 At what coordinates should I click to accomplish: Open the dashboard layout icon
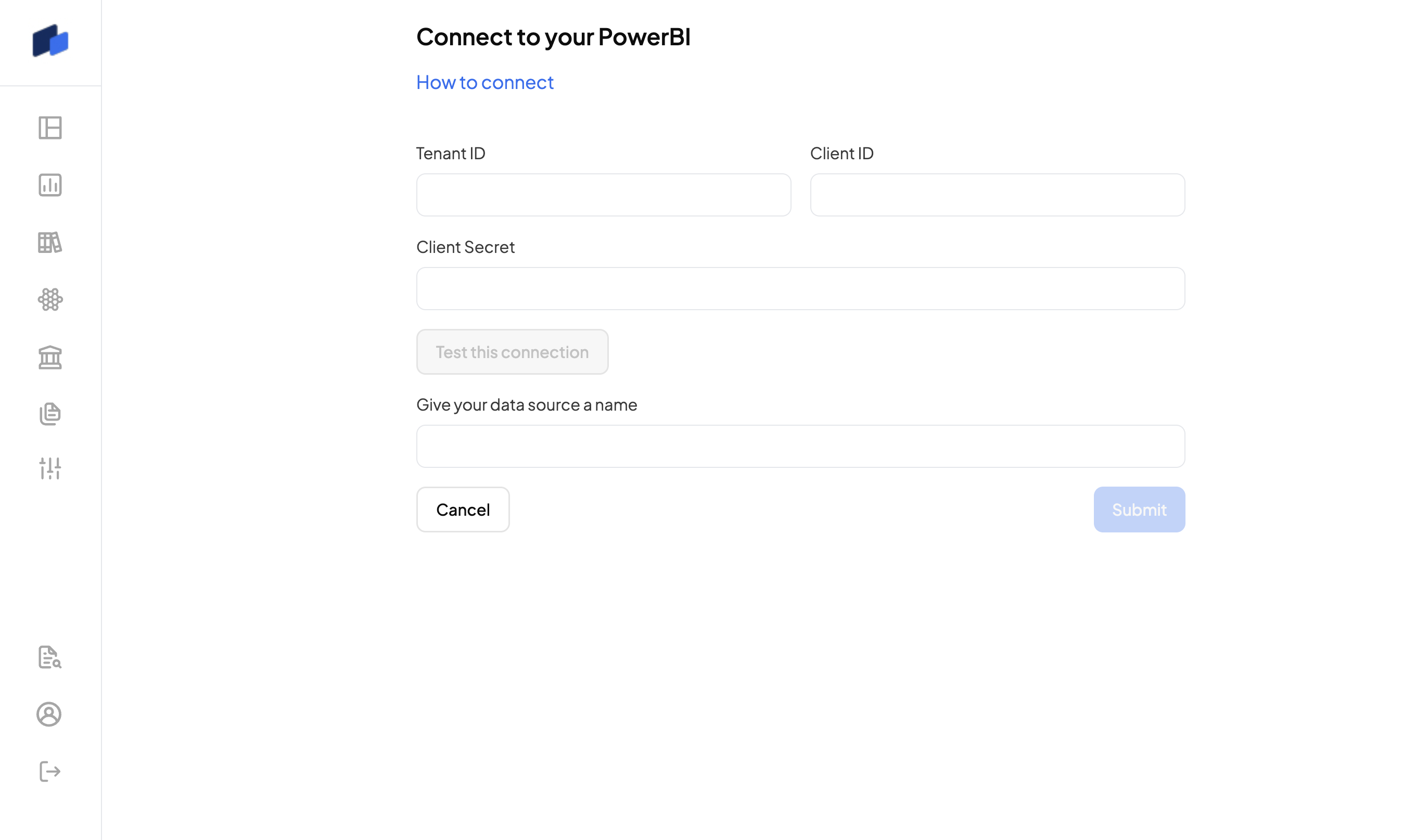(x=50, y=128)
